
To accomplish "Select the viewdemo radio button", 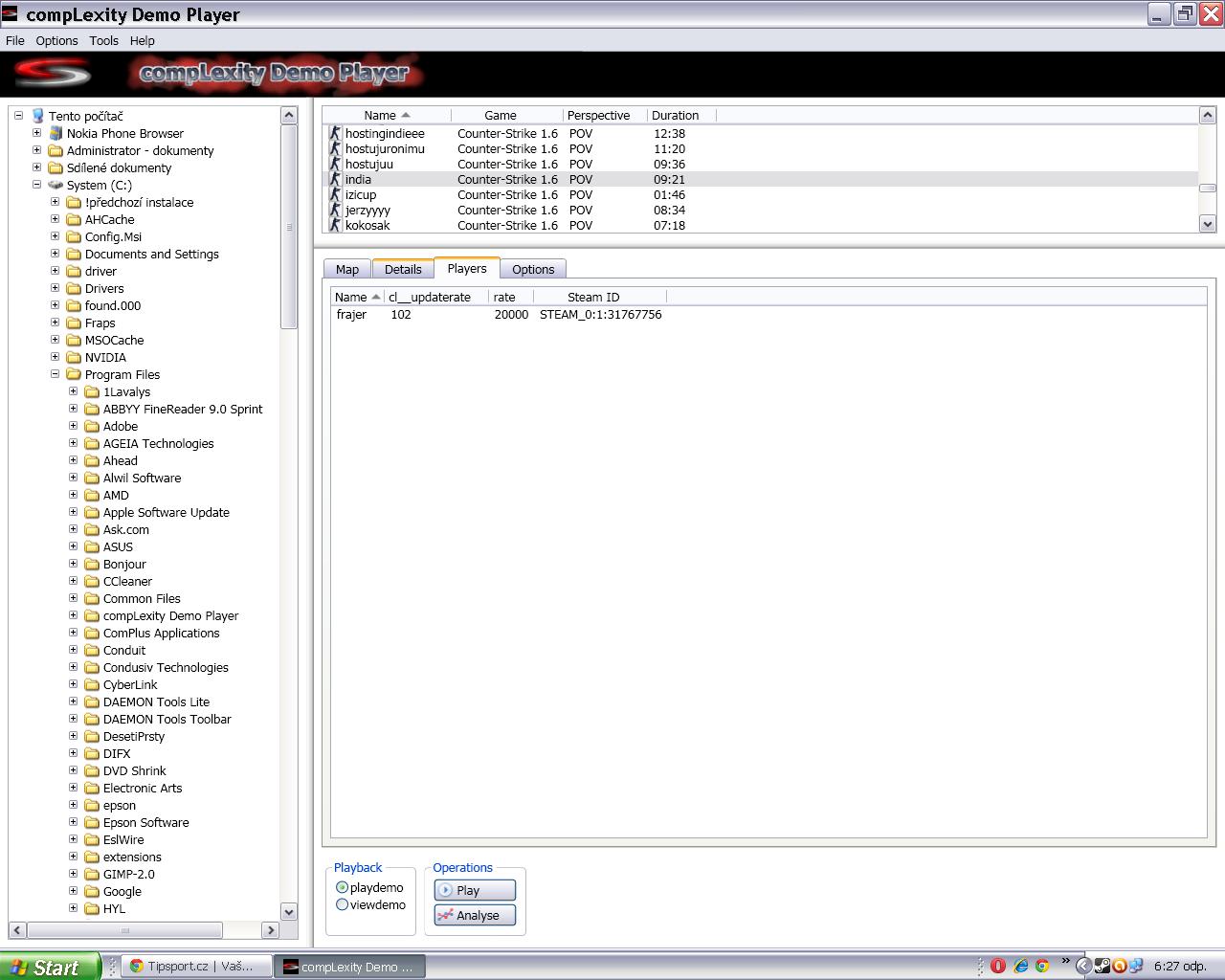I will (x=342, y=904).
